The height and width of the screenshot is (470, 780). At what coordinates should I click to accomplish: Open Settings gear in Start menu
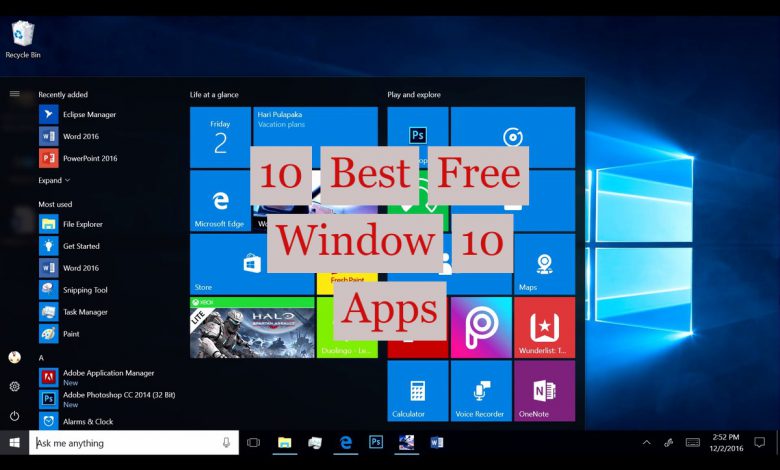(x=14, y=386)
